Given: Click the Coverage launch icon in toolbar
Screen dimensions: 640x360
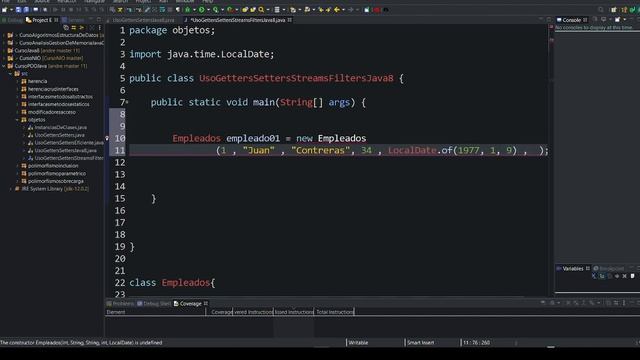Looking at the screenshot, I should pos(216,10).
